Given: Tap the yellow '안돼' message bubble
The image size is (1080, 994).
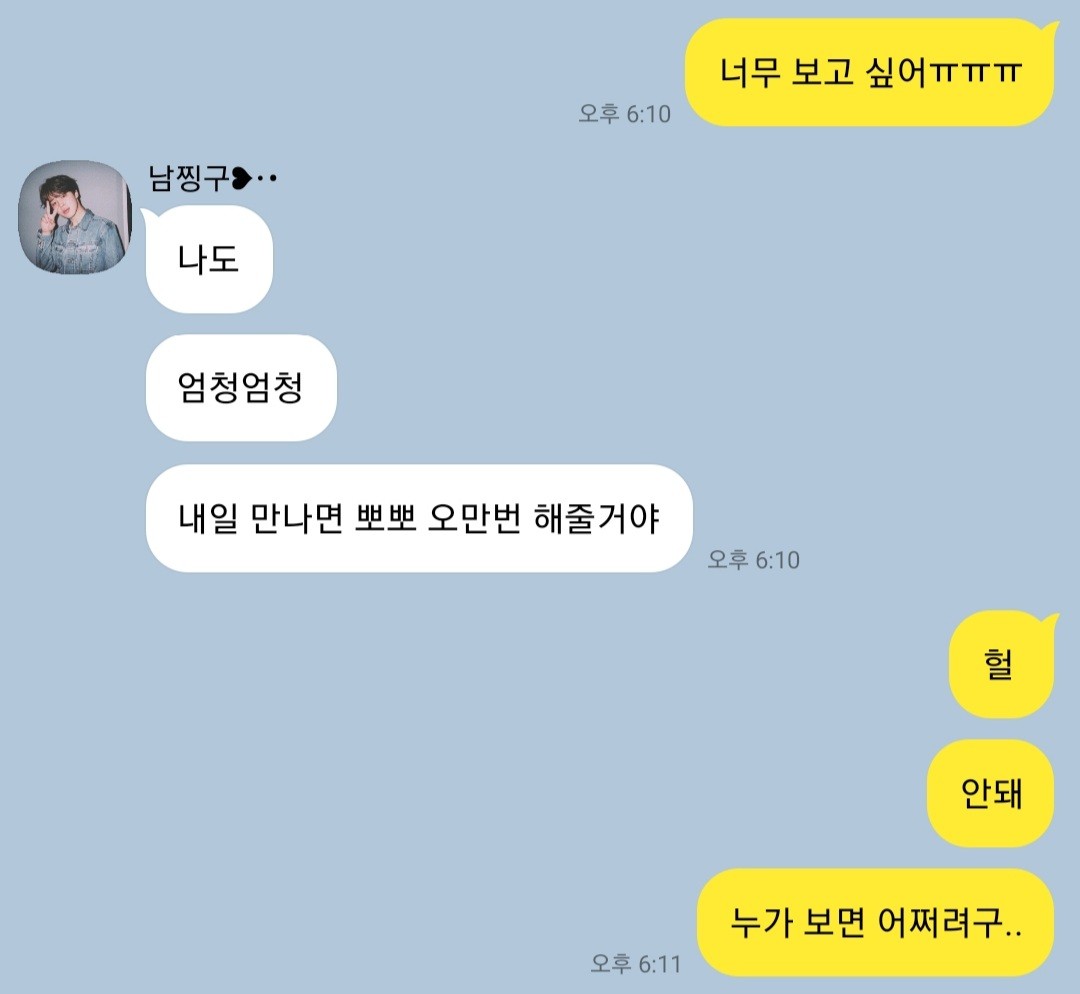Looking at the screenshot, I should click(990, 794).
